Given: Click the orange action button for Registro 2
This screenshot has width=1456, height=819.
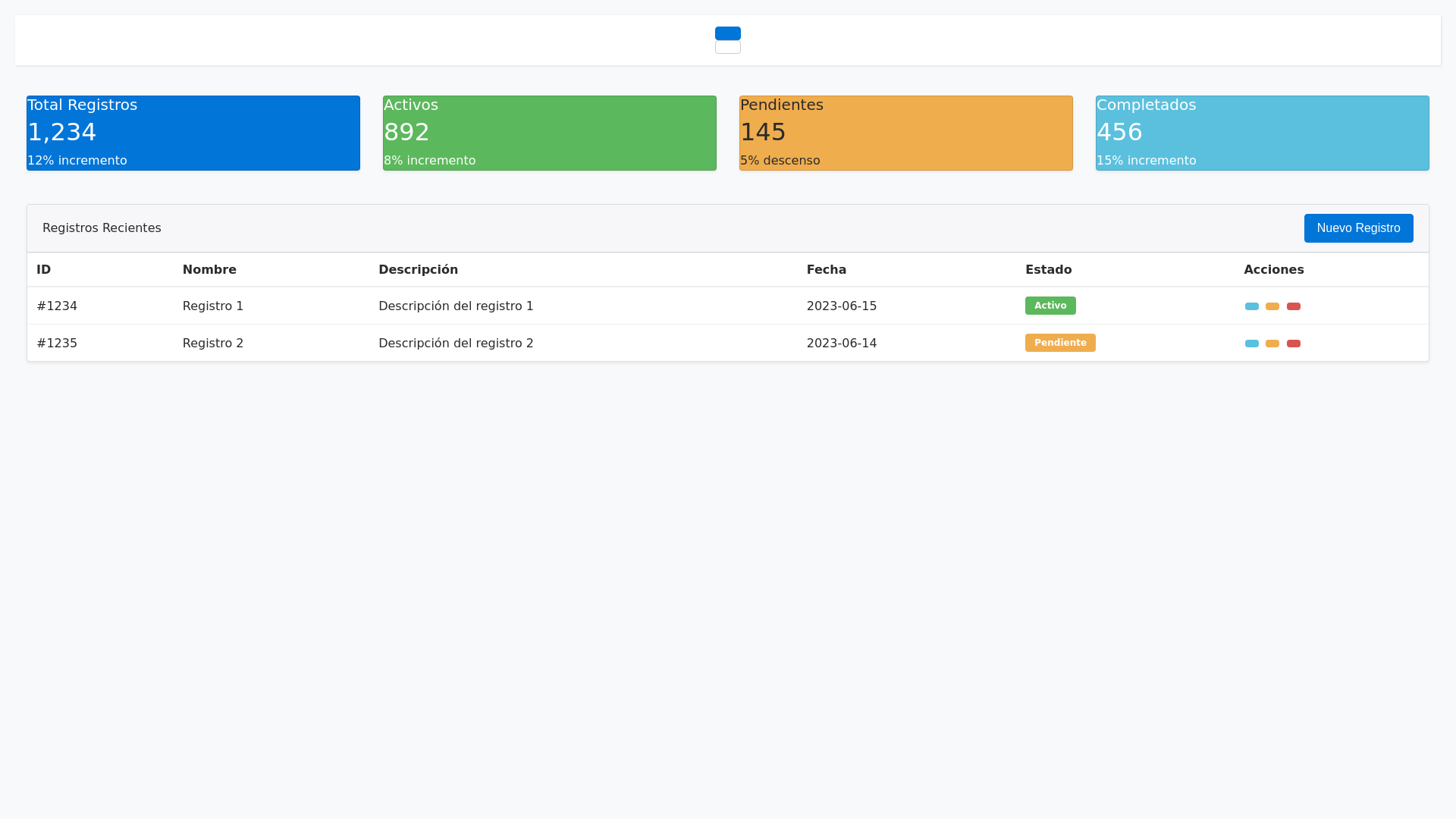Looking at the screenshot, I should pyautogui.click(x=1272, y=344).
